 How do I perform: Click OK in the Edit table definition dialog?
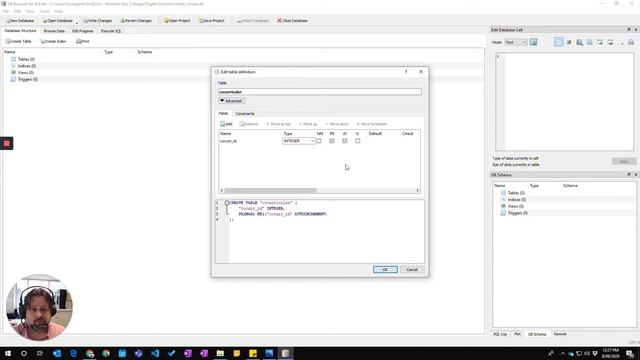385,269
